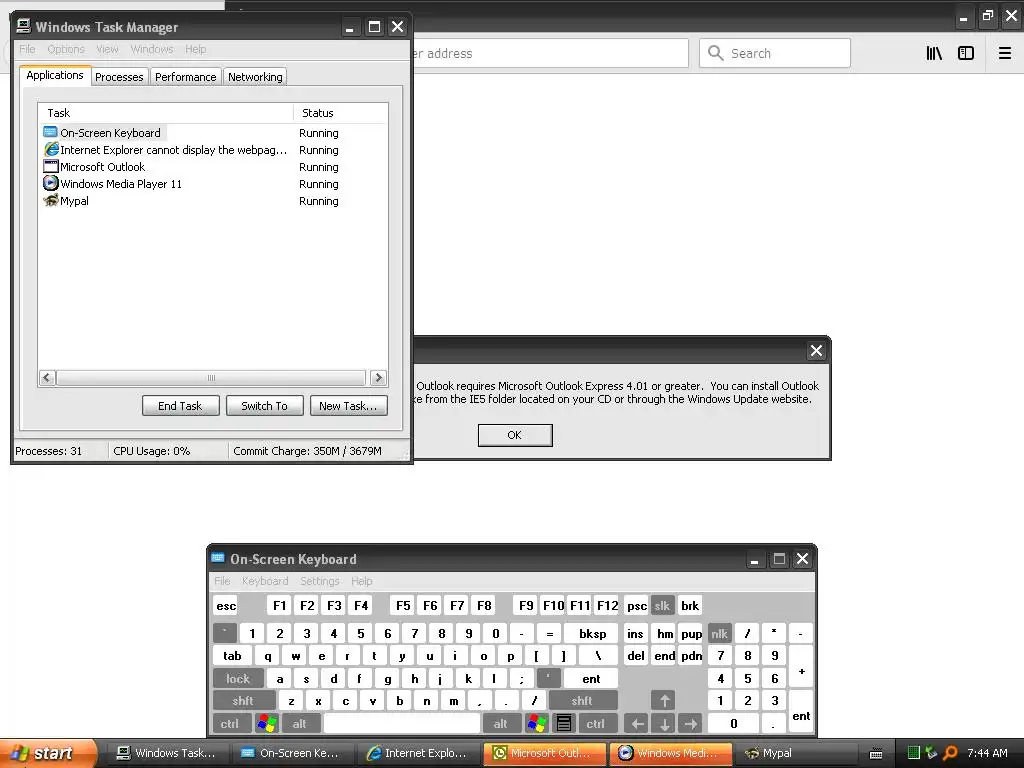Toggle the left alt key
Screen dimensions: 1024x768
pyautogui.click(x=300, y=724)
